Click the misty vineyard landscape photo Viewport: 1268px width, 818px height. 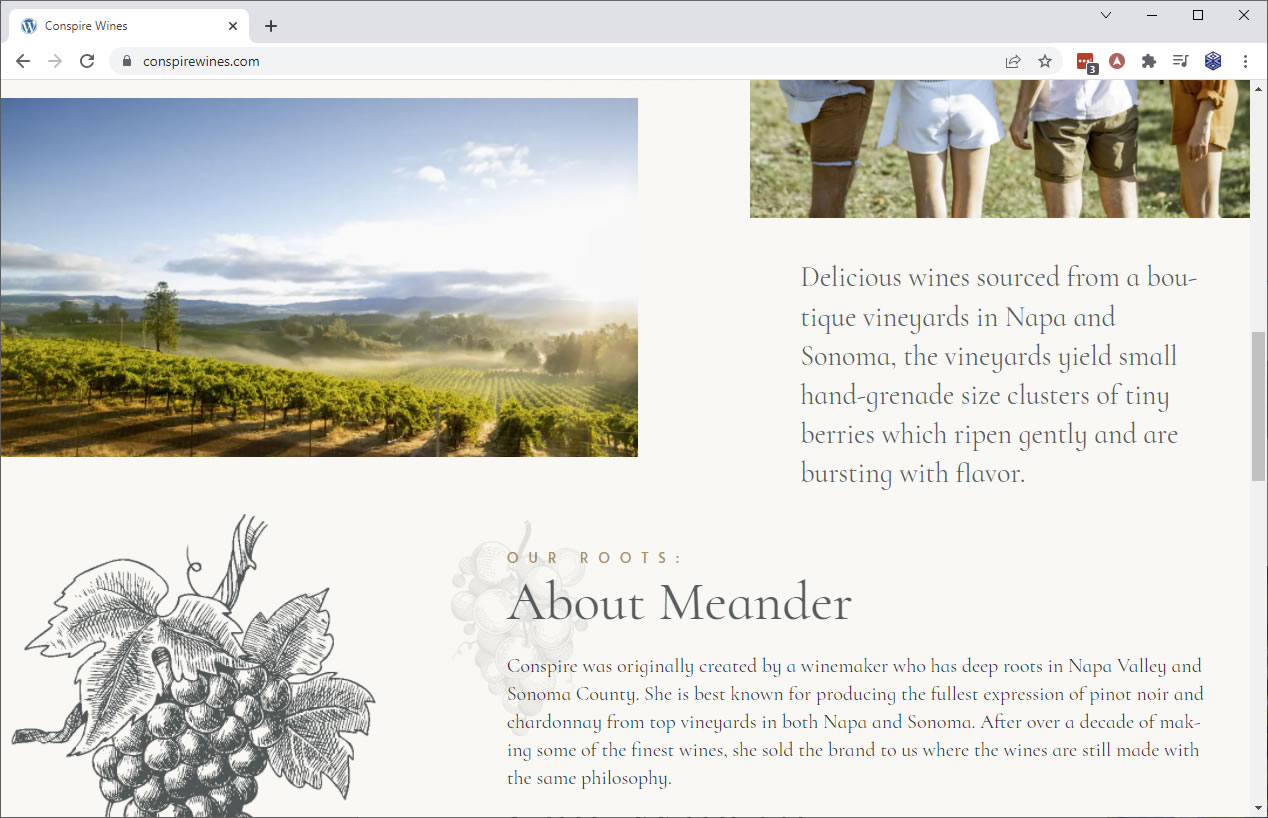tap(319, 277)
